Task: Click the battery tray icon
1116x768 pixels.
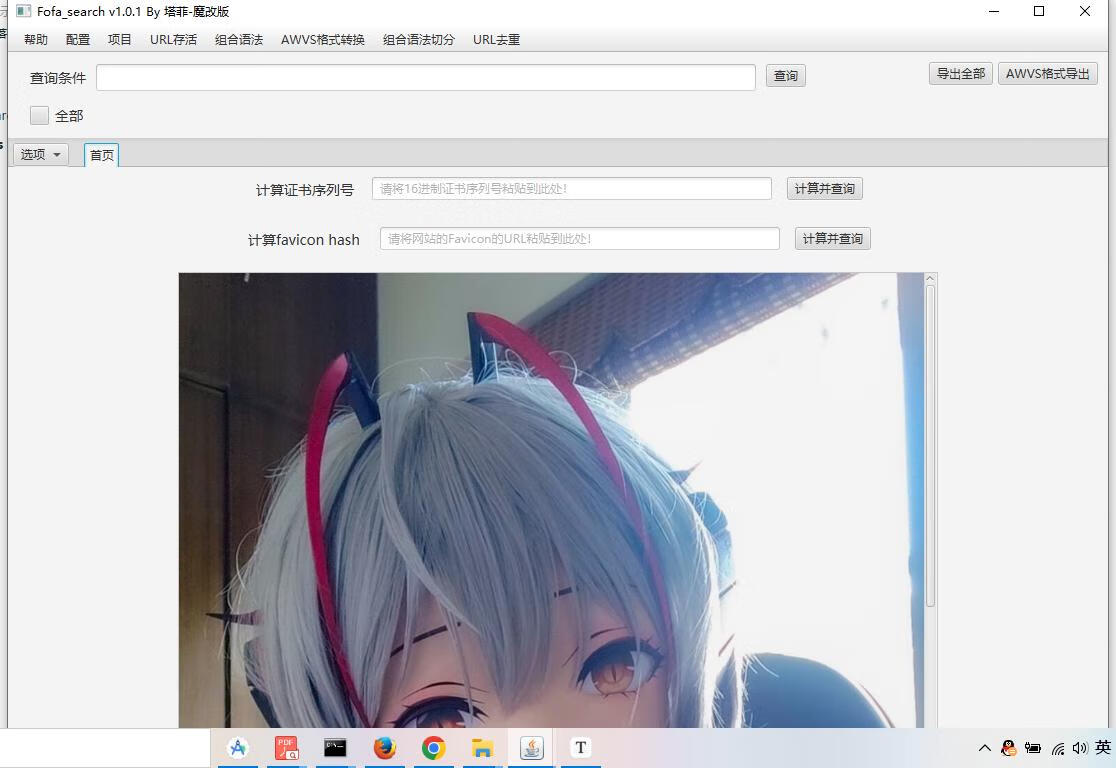Action: [1033, 748]
